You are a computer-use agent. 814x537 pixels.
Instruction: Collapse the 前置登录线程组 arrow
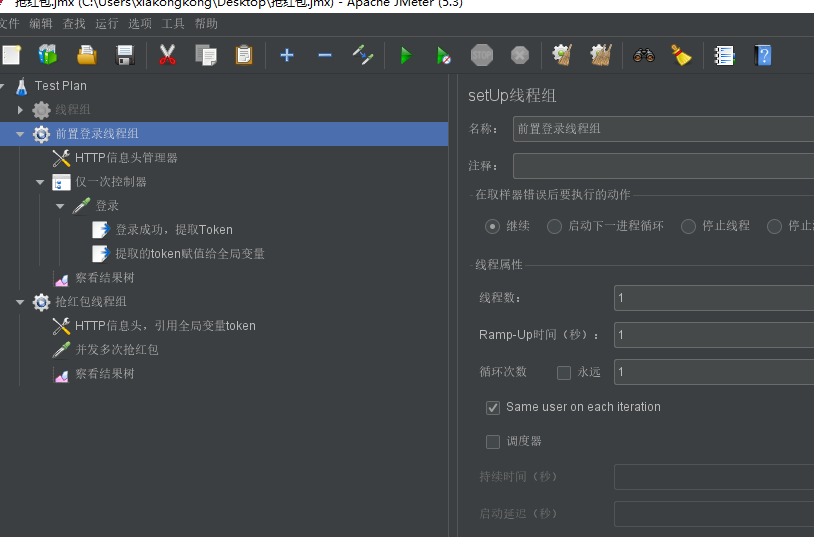(x=20, y=134)
